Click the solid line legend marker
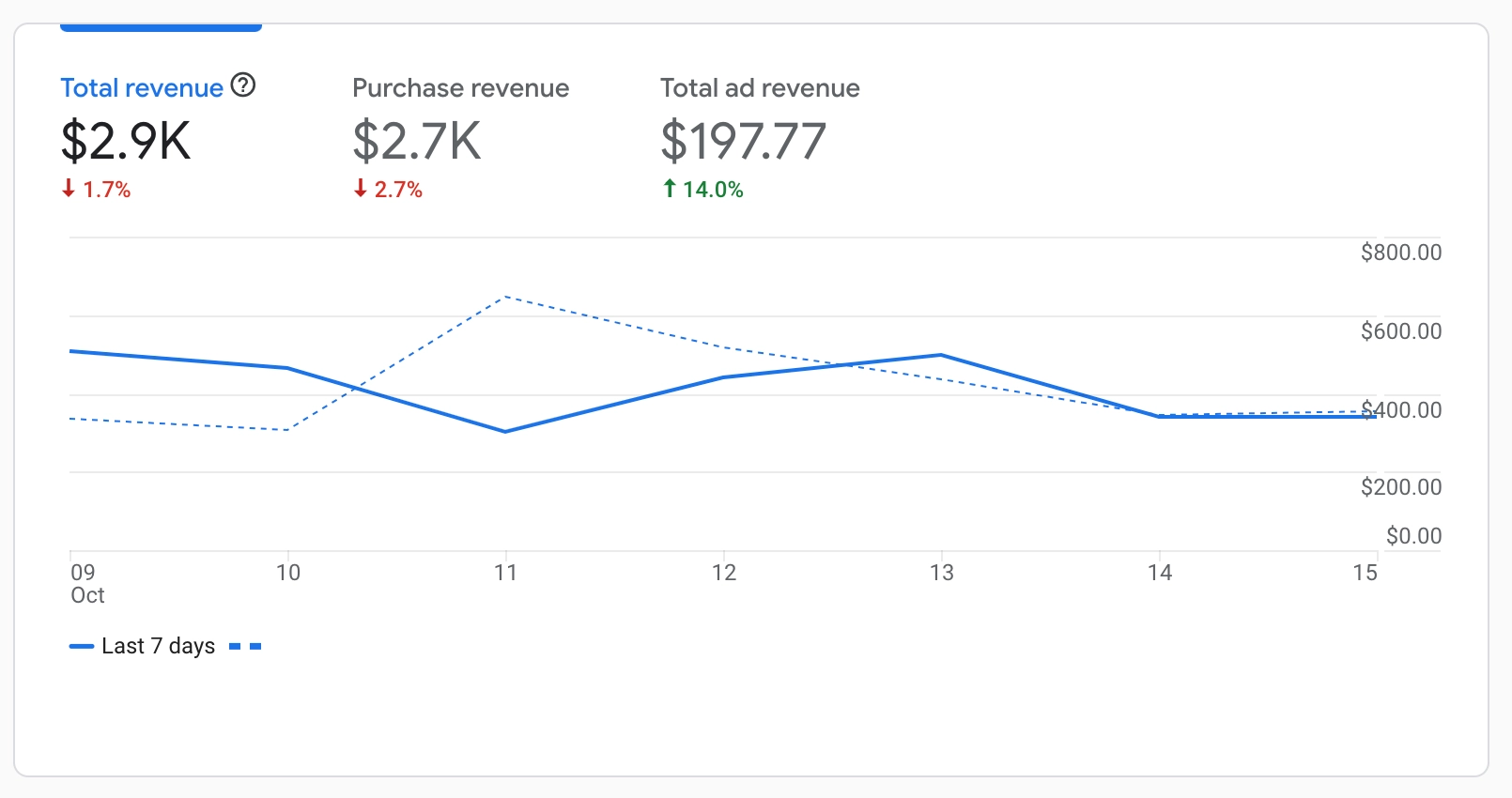 [82, 647]
